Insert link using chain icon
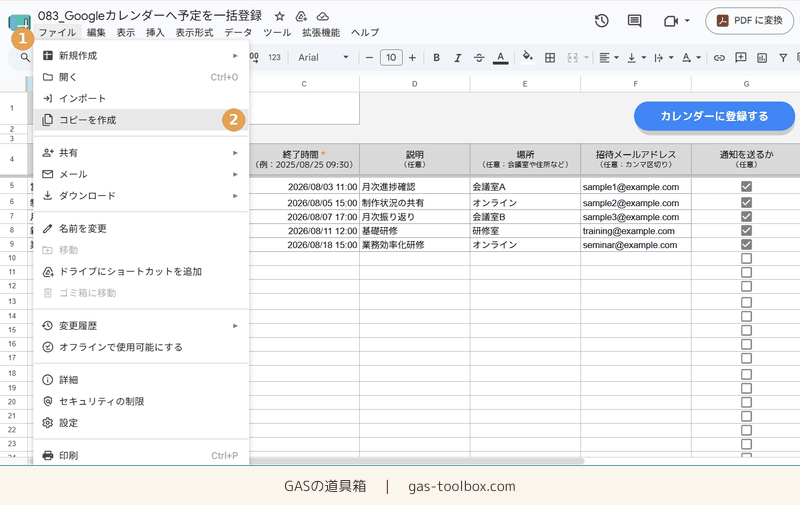The height and width of the screenshot is (505, 800). tap(719, 58)
